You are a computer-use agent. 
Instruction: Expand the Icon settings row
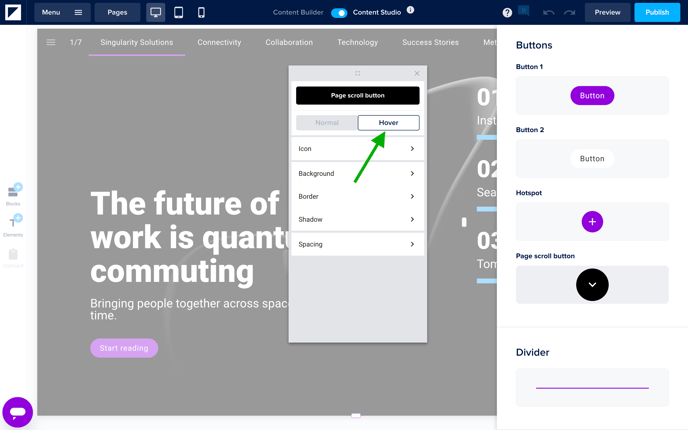click(x=357, y=149)
